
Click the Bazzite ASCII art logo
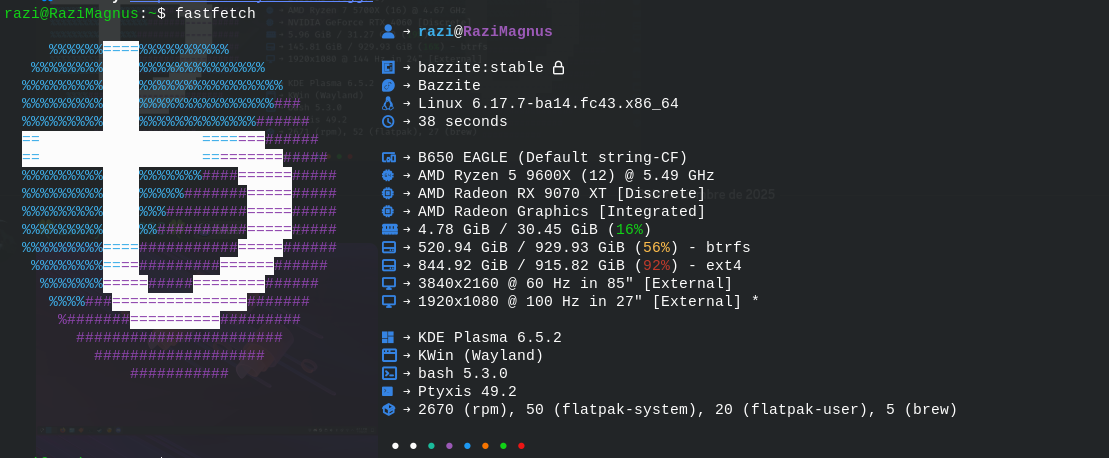pos(179,211)
